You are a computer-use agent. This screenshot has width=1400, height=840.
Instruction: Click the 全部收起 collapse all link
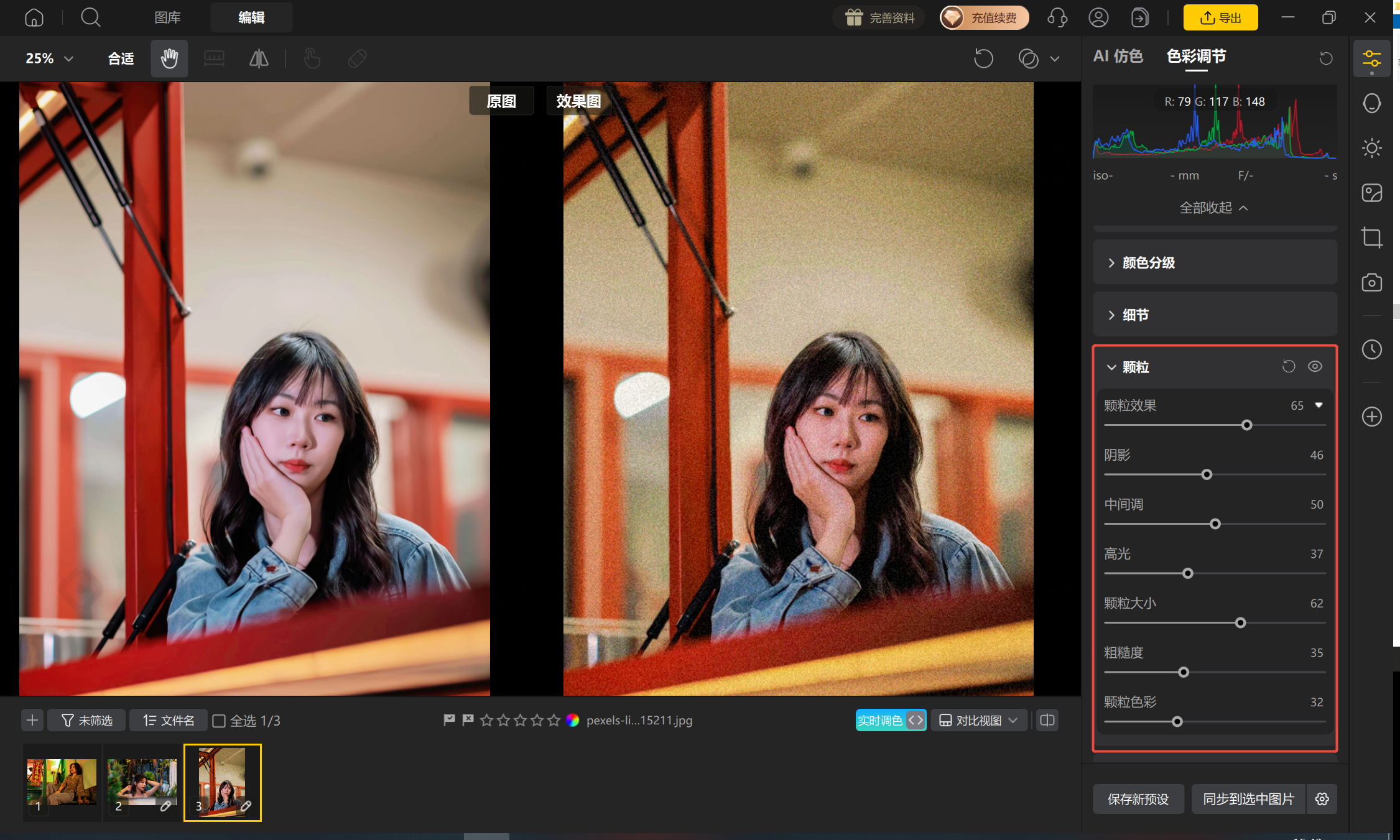pyautogui.click(x=1213, y=208)
